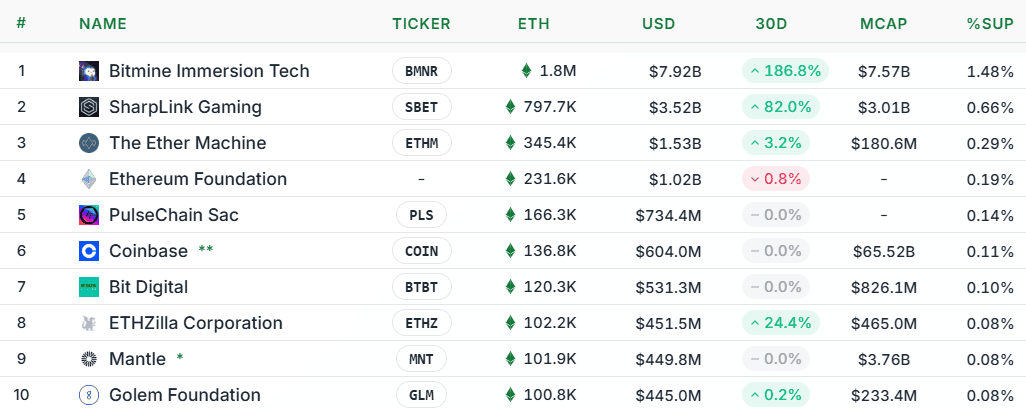
Task: Click the SBET ticker badge
Action: point(421,107)
